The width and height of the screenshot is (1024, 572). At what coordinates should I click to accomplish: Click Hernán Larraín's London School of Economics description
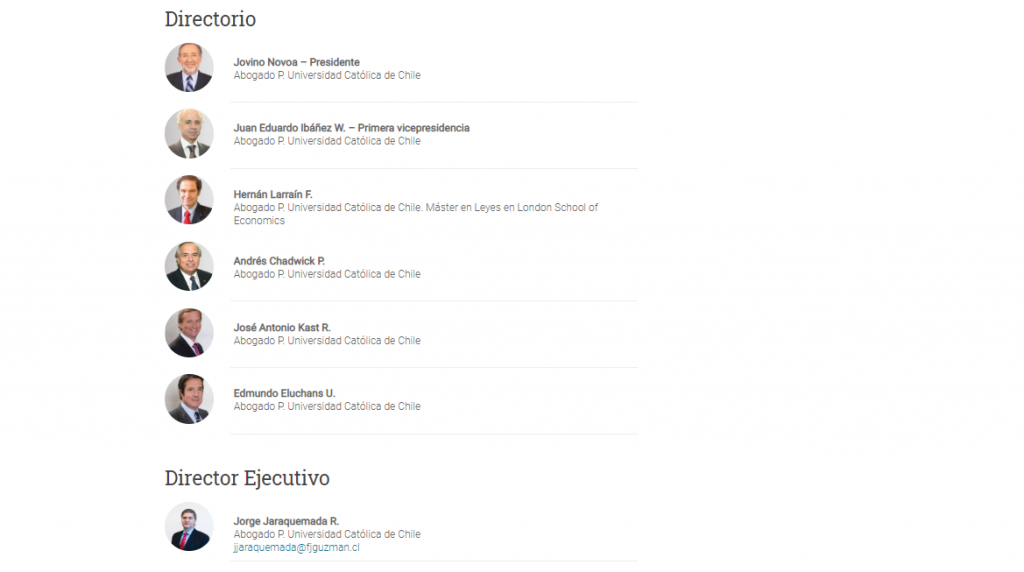415,214
